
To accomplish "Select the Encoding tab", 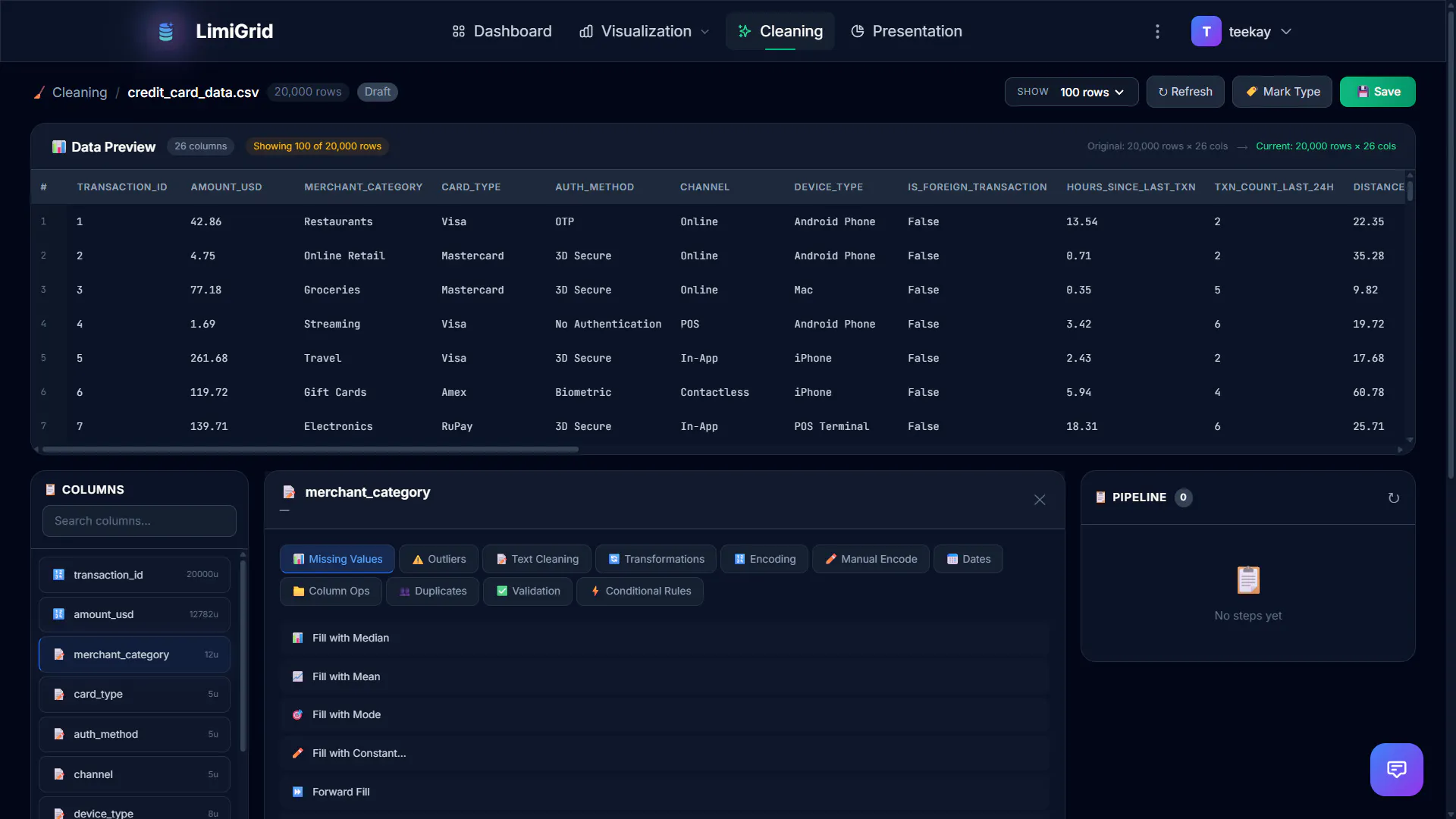I will (764, 559).
